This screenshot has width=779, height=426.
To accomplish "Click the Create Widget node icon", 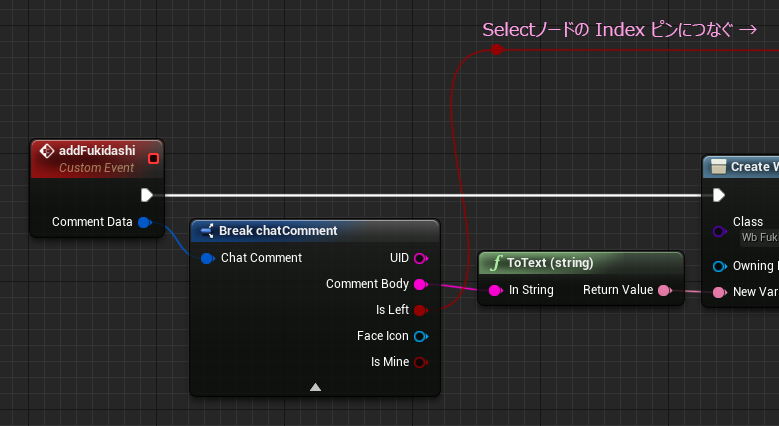I will (718, 167).
